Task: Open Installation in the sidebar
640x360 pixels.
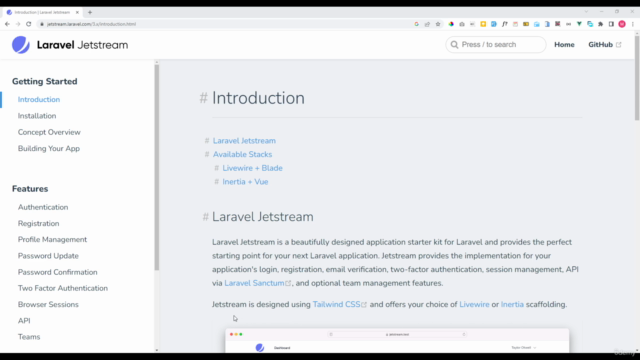Action: click(x=37, y=116)
